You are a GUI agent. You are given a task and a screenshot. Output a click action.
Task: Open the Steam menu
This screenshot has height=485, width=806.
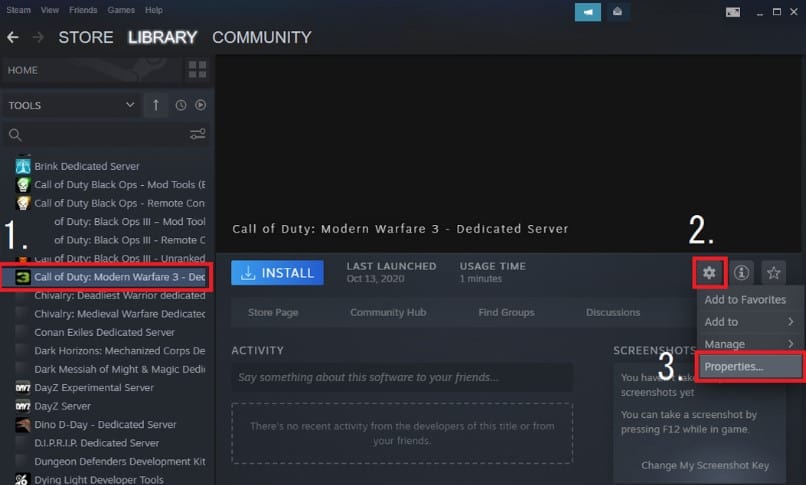(x=19, y=10)
